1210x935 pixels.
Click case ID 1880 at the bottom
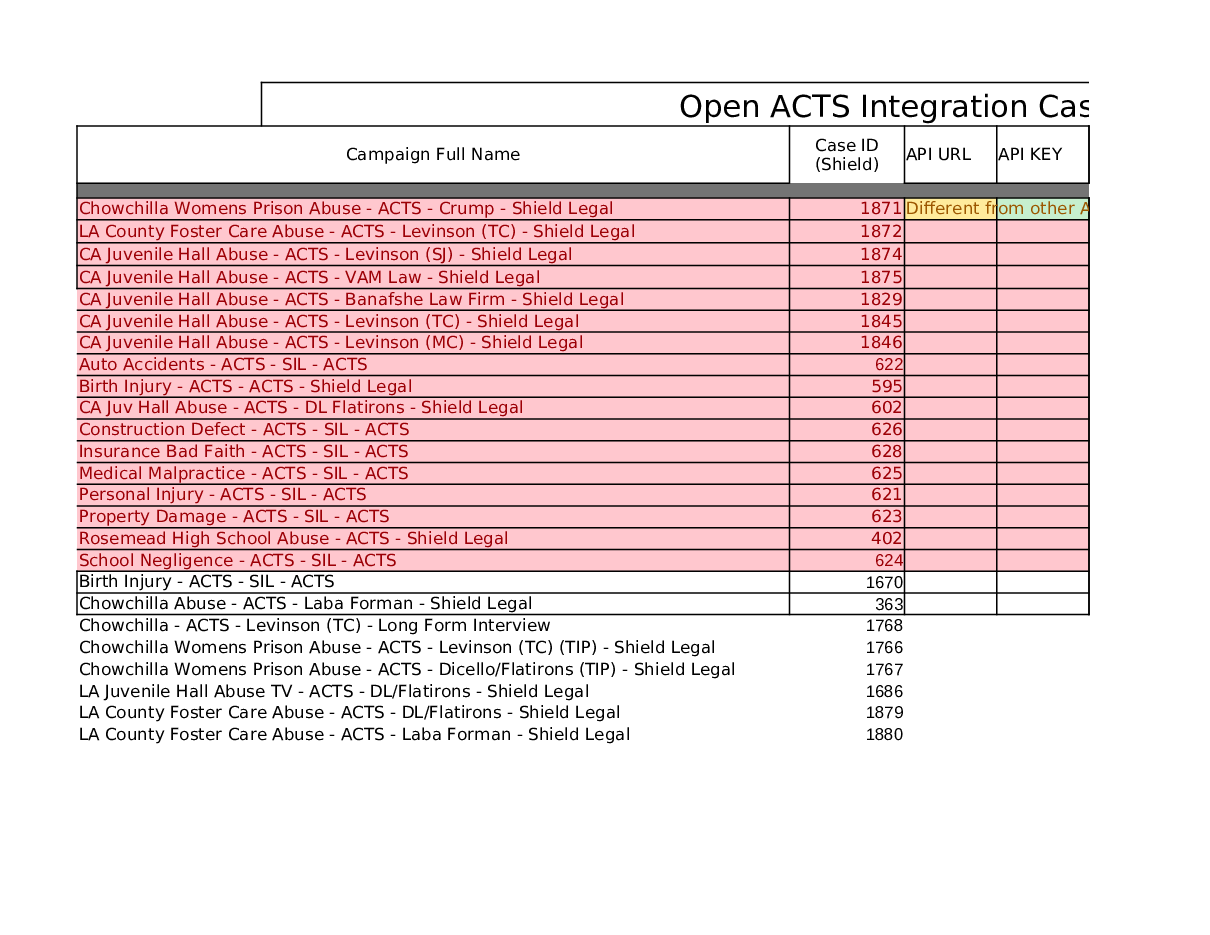tap(883, 735)
